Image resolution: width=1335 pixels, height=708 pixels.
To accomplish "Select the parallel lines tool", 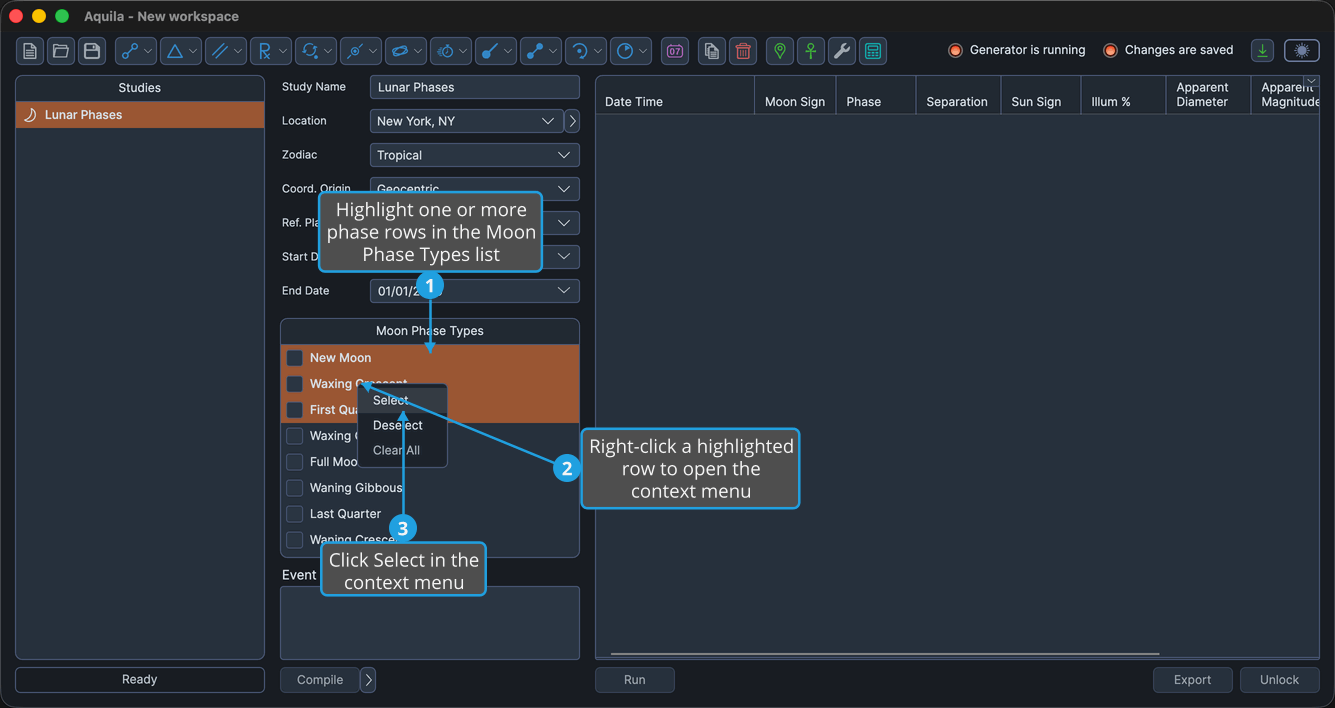I will point(226,51).
